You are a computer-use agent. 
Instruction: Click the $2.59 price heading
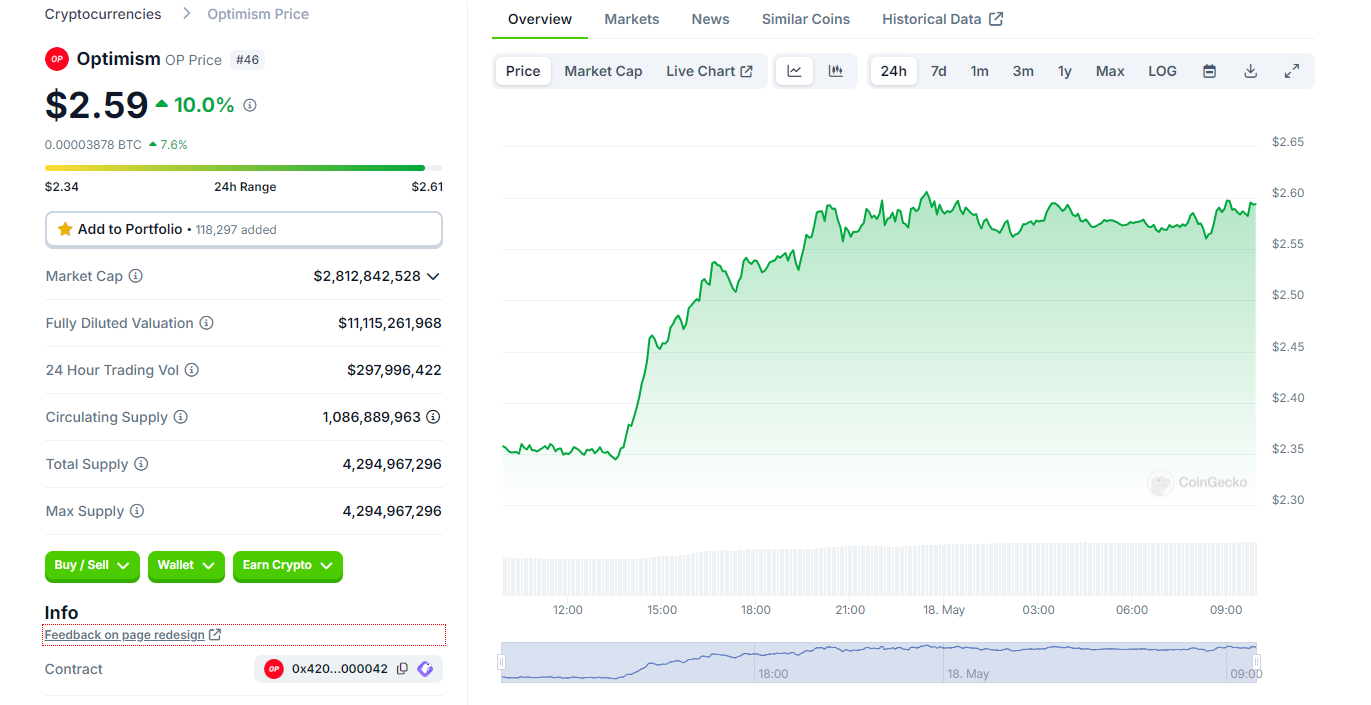97,105
